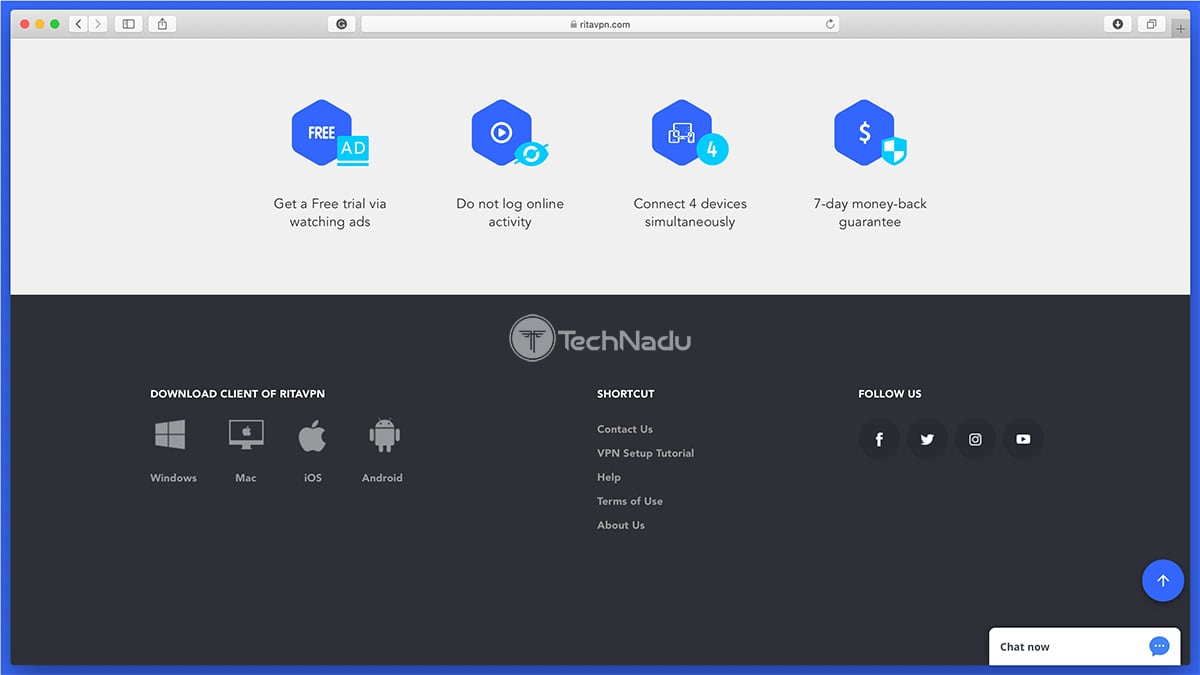Click the 'SHORTCUT' heading
Screen dimensions: 1200x675
[x=626, y=394]
